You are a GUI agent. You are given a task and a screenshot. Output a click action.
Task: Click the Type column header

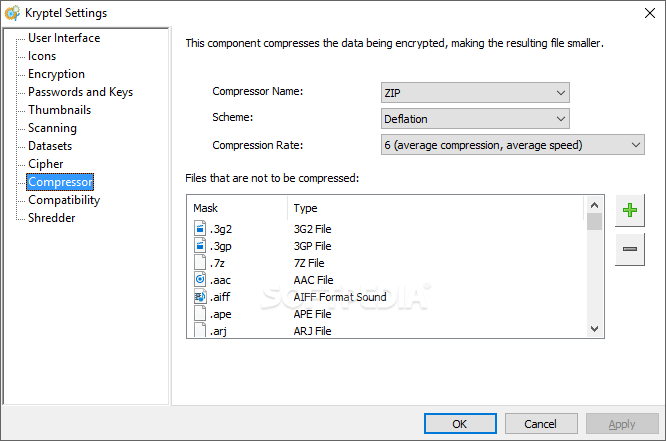click(436, 208)
